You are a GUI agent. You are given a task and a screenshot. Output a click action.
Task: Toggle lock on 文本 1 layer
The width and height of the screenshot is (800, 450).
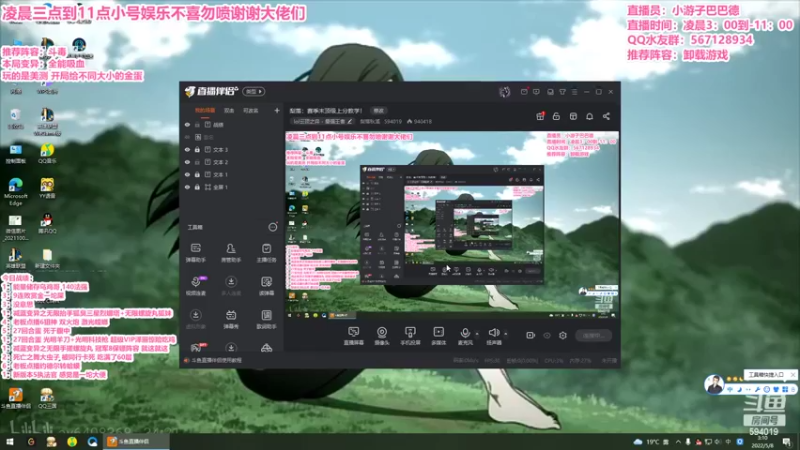coord(197,174)
